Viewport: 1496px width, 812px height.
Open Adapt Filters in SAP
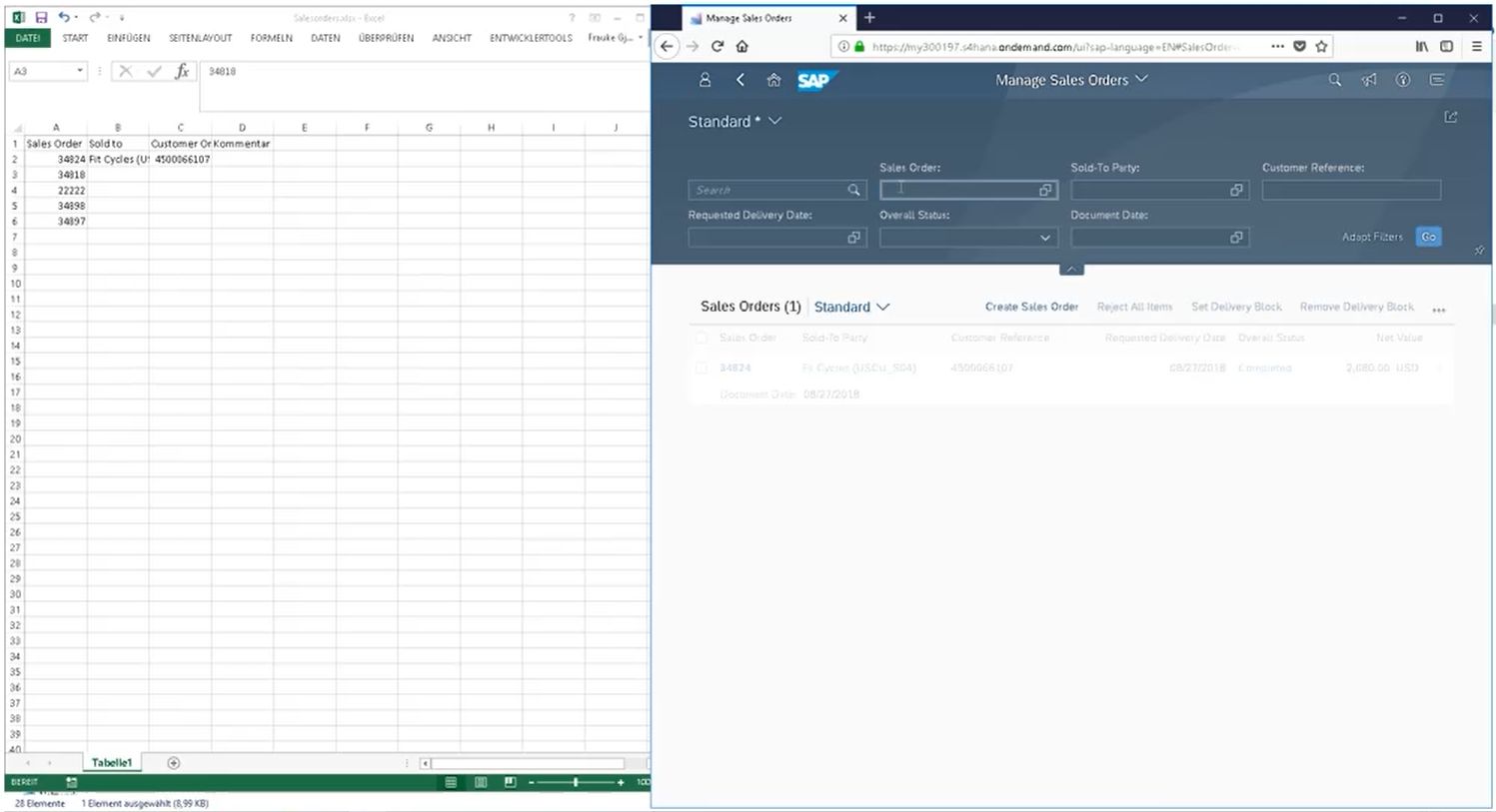point(1372,237)
